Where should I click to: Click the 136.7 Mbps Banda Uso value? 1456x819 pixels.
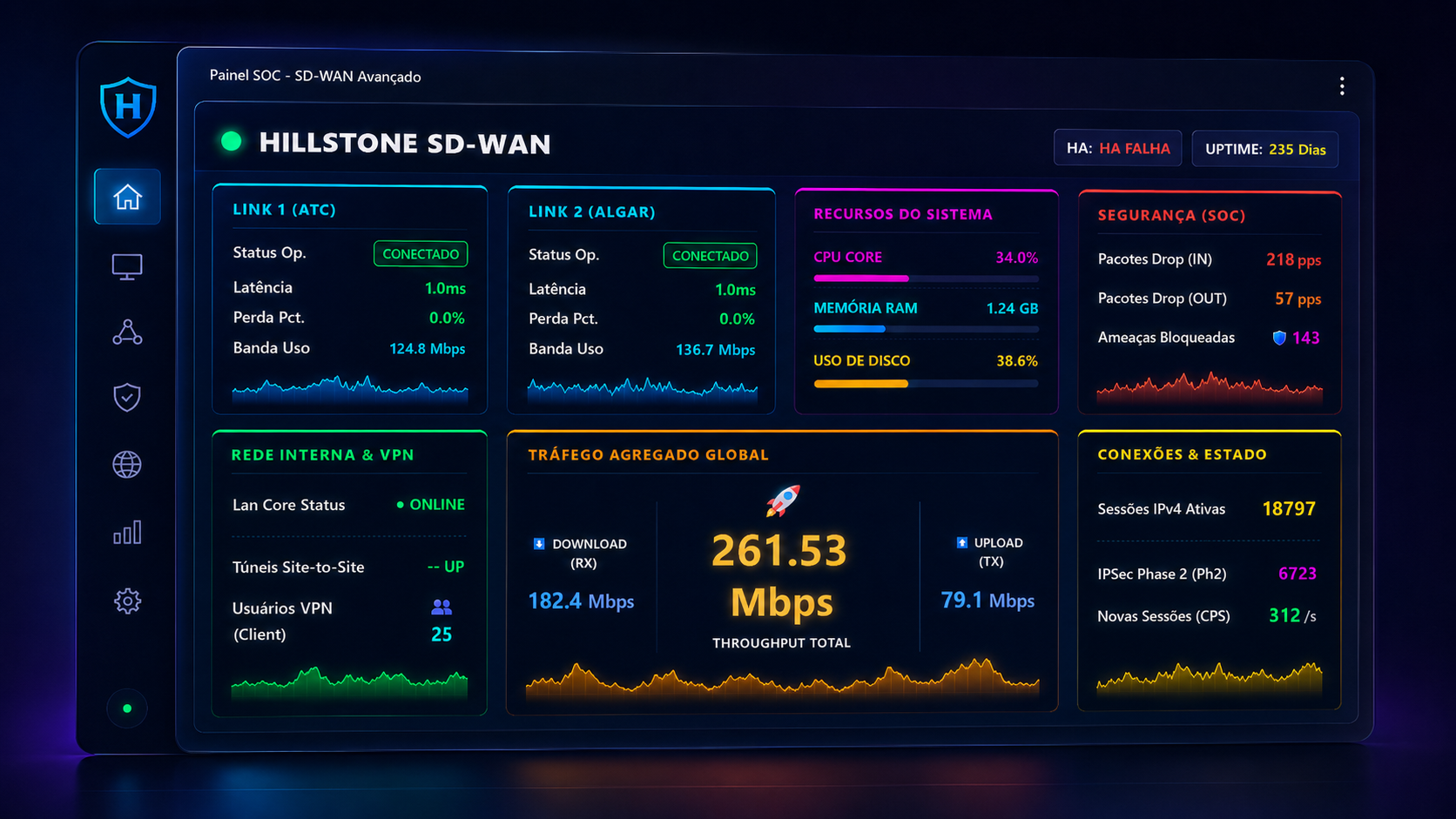click(x=716, y=350)
